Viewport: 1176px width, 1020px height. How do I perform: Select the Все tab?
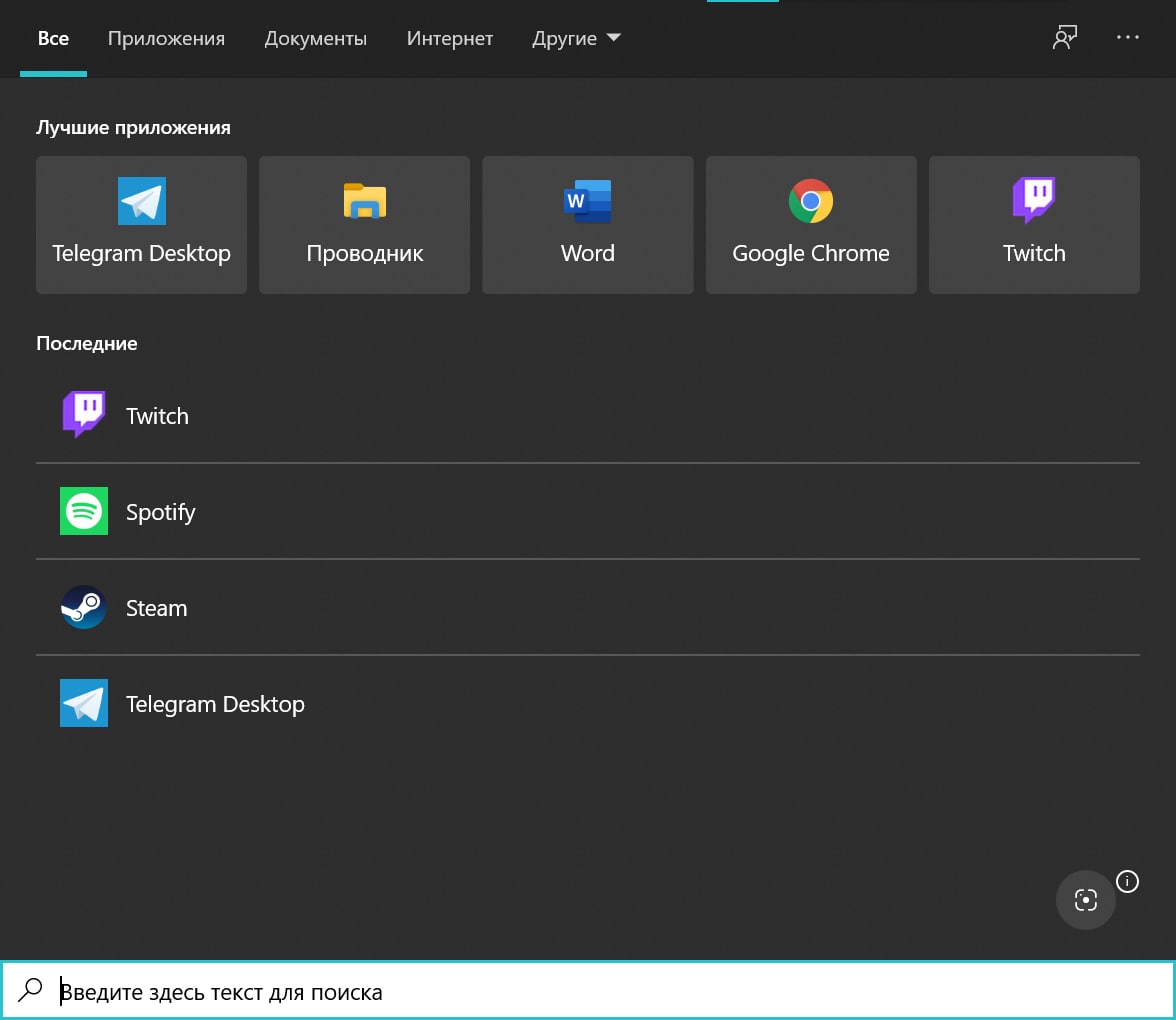tap(53, 38)
